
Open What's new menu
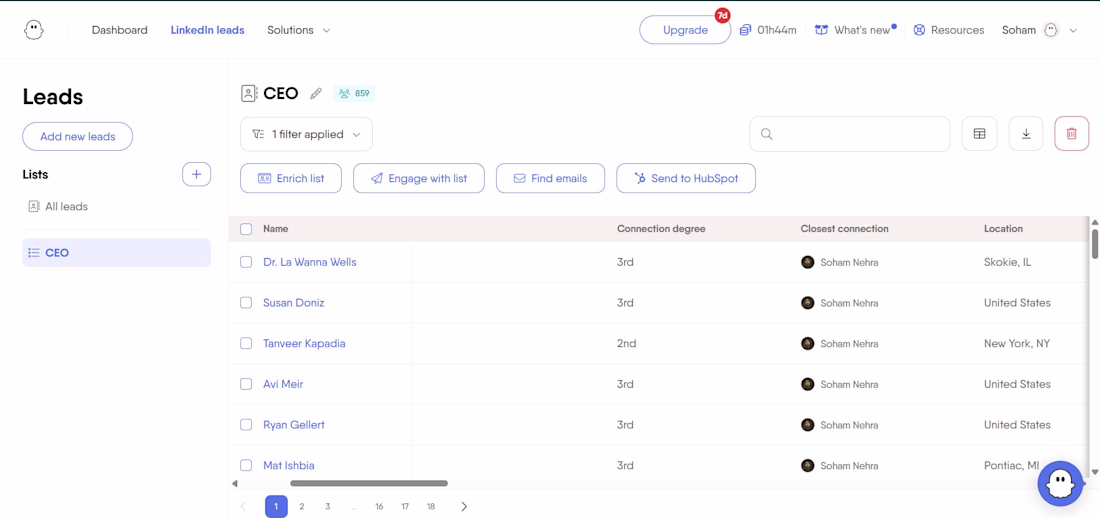(855, 30)
